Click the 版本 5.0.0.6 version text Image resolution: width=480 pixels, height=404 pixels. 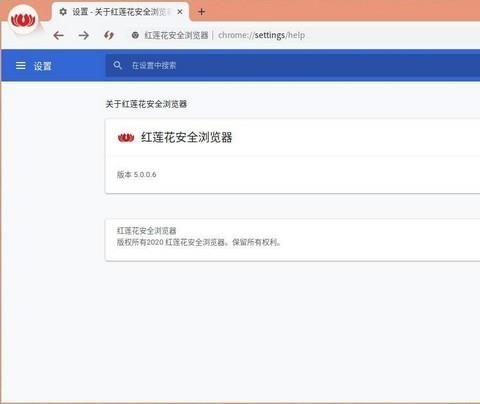point(136,174)
